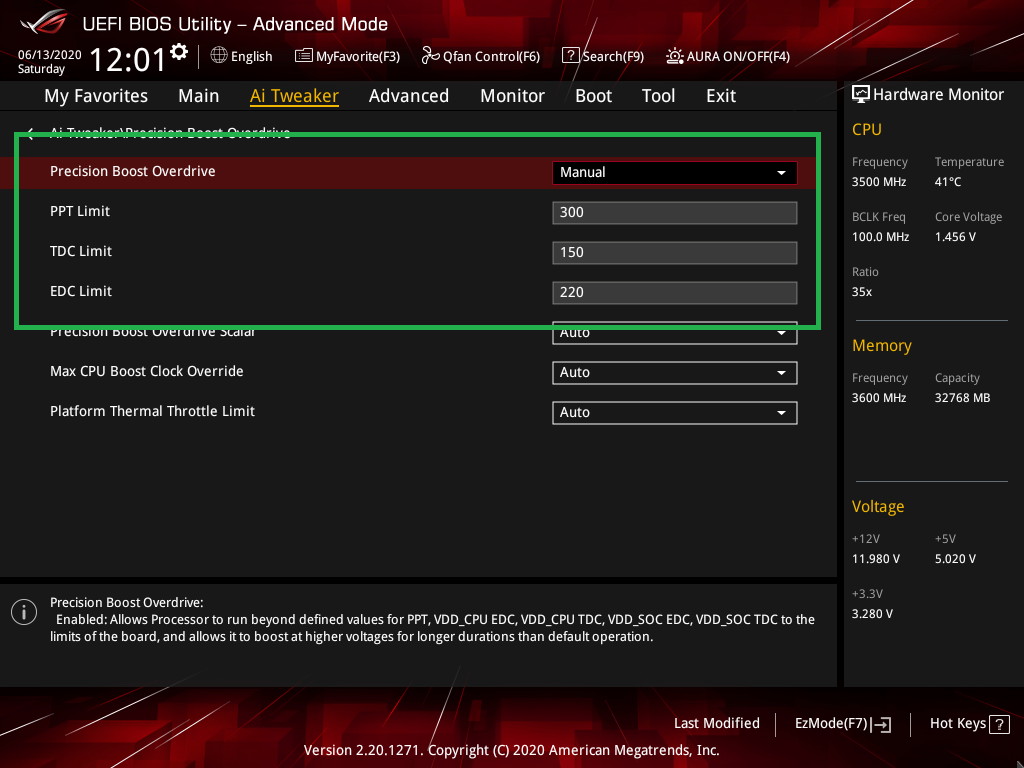Image resolution: width=1024 pixels, height=768 pixels.
Task: Click the Core Voltage value 1.456 V
Action: (x=955, y=237)
